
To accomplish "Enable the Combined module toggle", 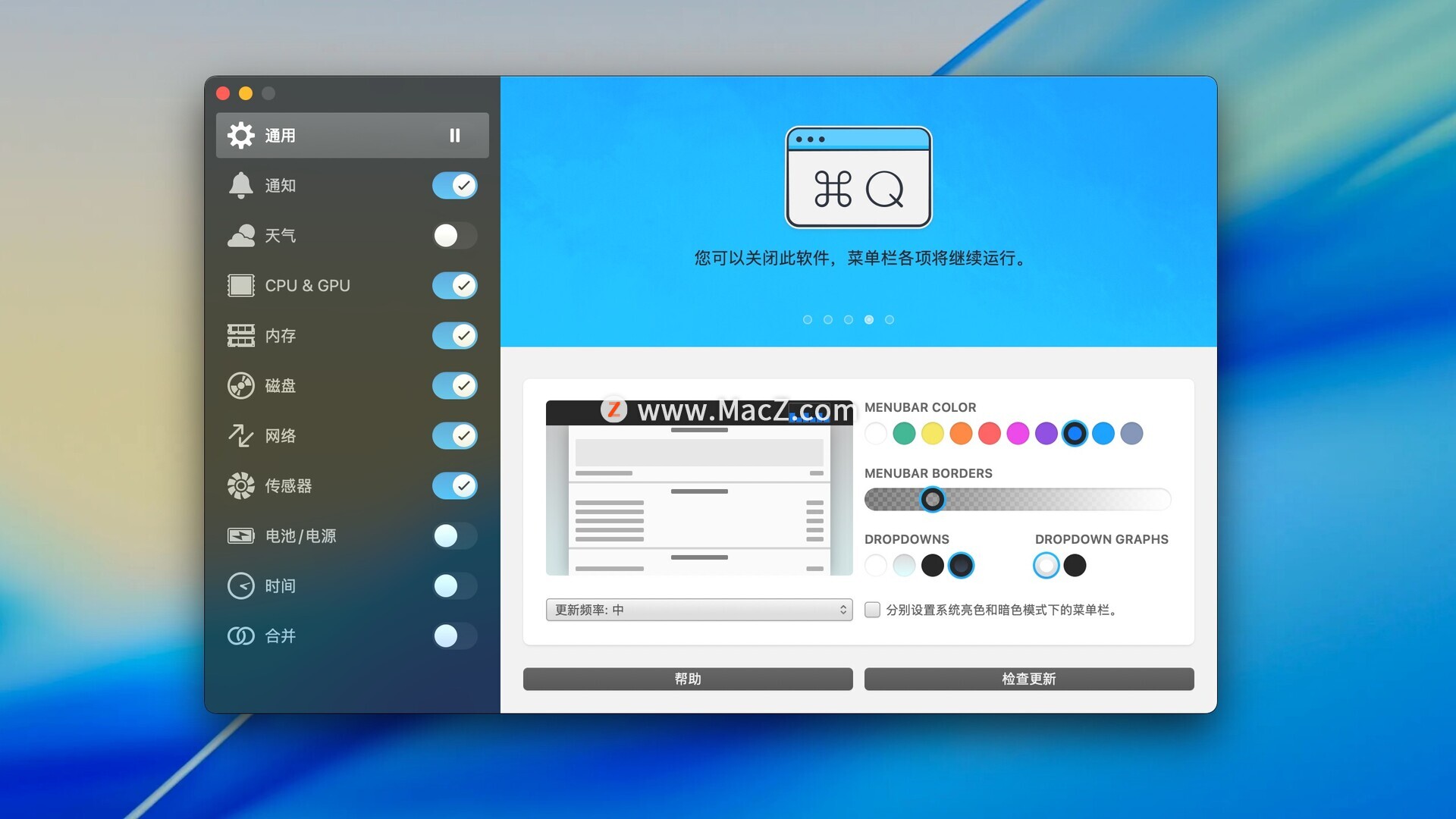I will pyautogui.click(x=454, y=635).
